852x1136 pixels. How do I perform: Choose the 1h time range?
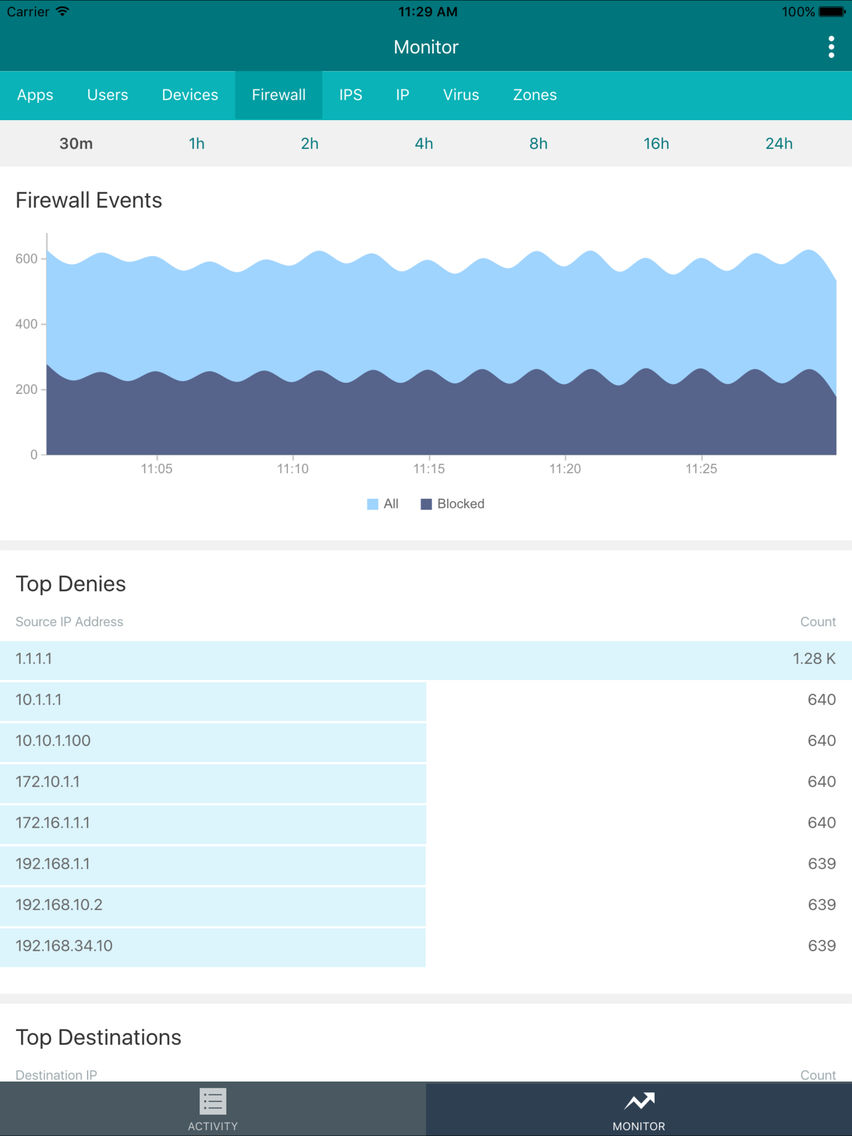pyautogui.click(x=196, y=143)
